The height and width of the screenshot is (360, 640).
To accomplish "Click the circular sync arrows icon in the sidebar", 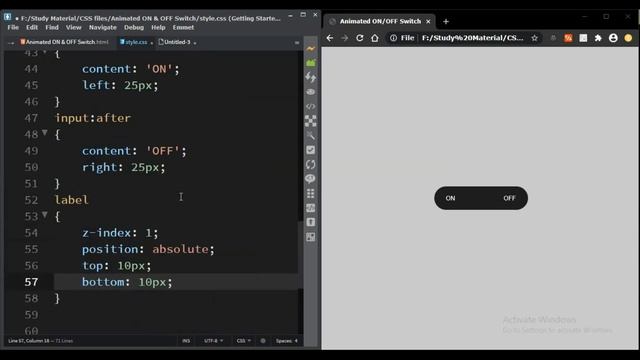I will (311, 164).
